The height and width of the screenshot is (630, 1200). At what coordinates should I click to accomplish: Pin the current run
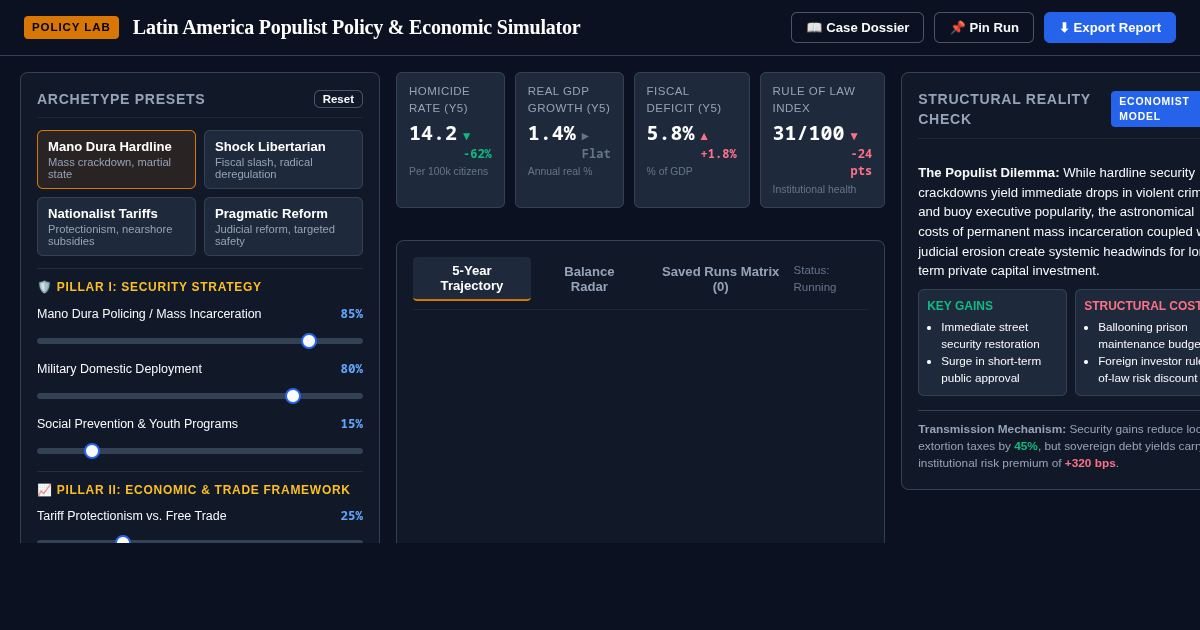[x=984, y=27]
